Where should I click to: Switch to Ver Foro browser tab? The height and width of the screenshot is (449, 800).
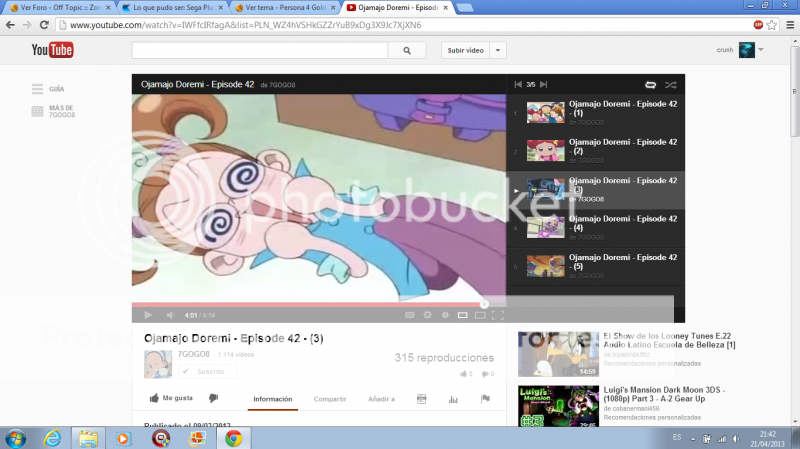[x=60, y=8]
